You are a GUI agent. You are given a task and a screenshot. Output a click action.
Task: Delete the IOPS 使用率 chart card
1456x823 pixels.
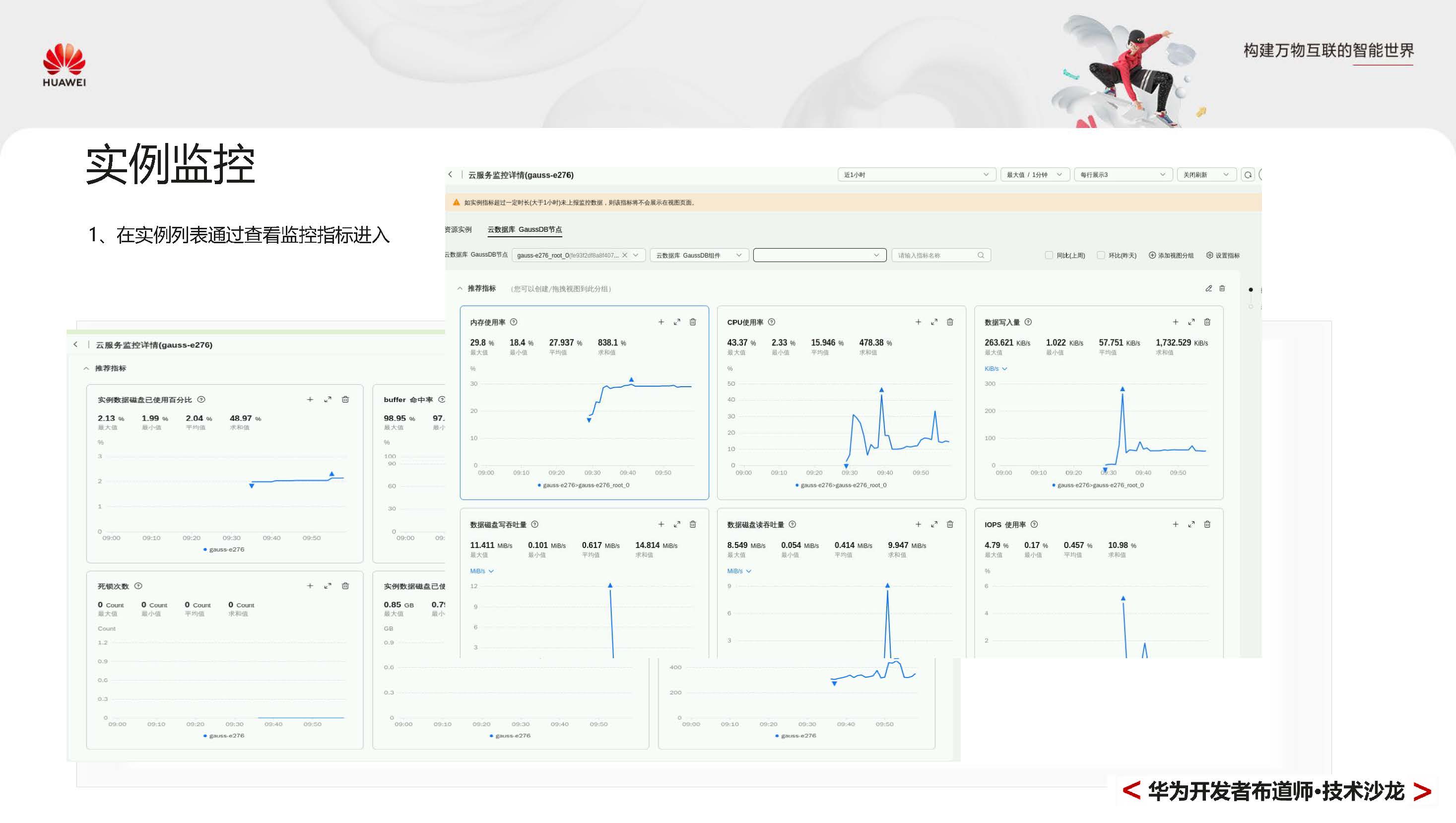(x=1207, y=525)
